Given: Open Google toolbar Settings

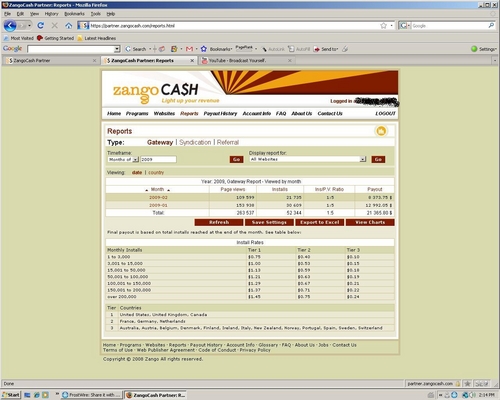Looking at the screenshot, I should (484, 49).
